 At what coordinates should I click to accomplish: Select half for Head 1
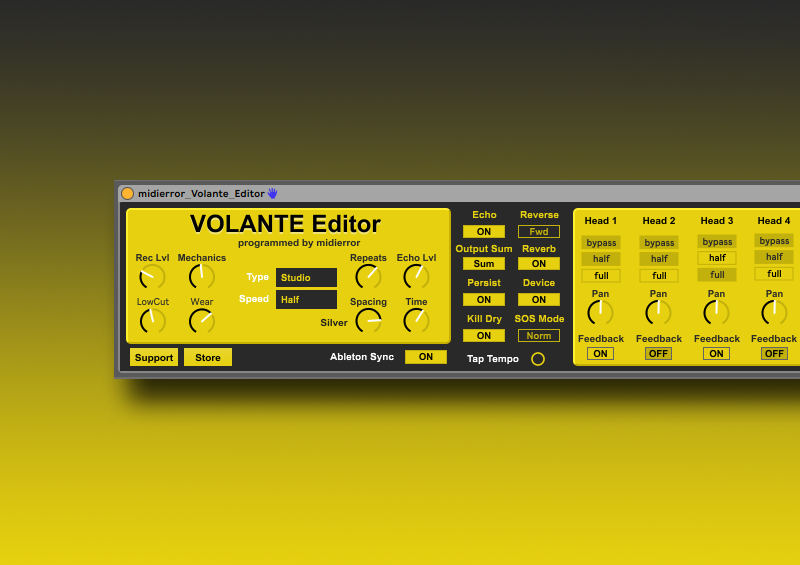click(601, 259)
